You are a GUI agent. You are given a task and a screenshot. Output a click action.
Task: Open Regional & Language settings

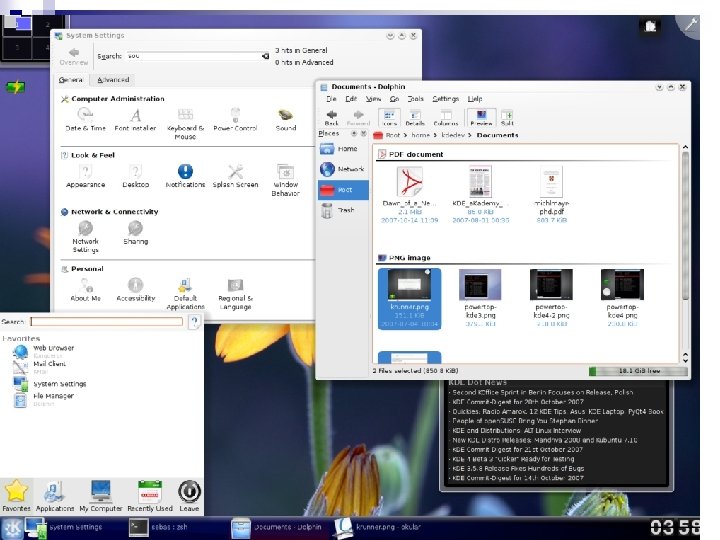click(x=235, y=294)
